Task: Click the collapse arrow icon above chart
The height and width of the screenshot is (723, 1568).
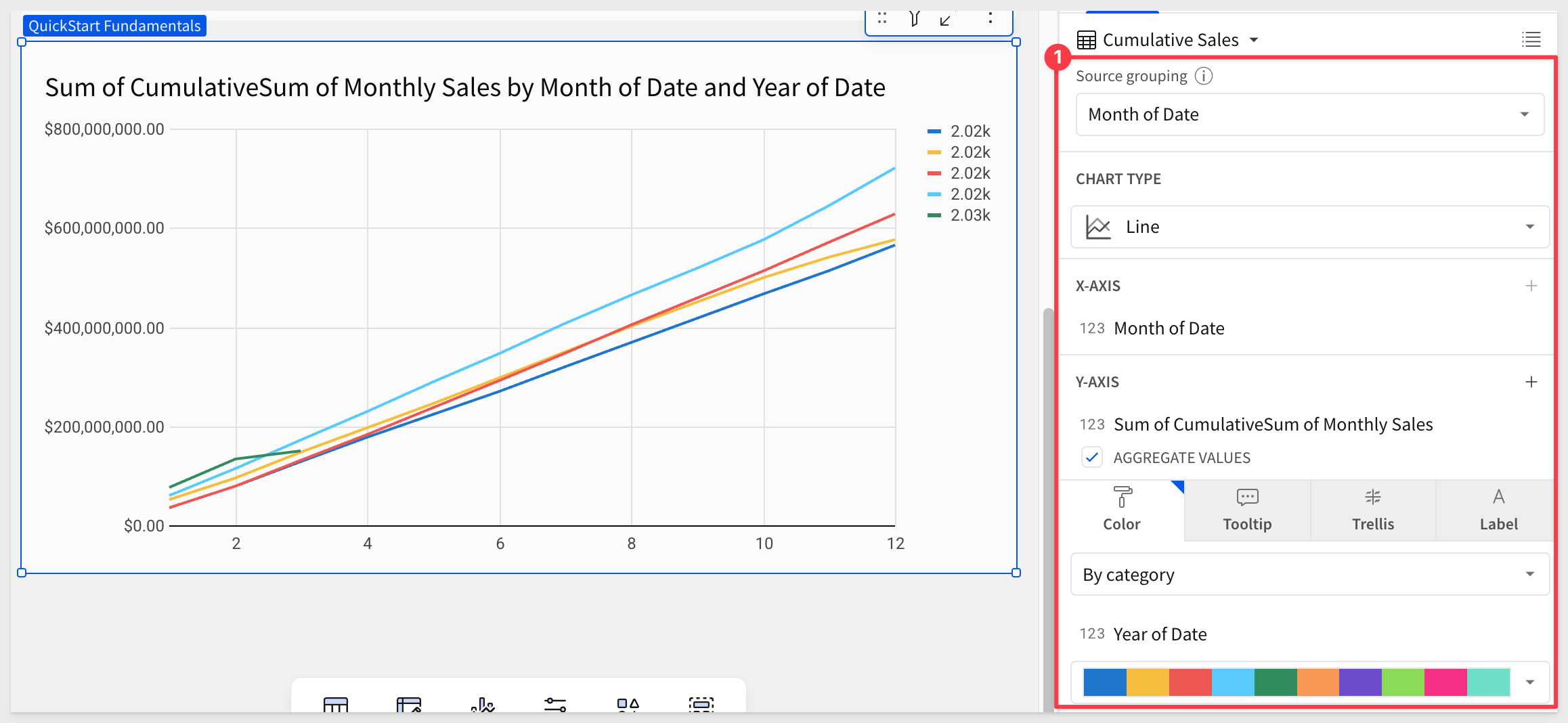Action: pyautogui.click(x=946, y=20)
